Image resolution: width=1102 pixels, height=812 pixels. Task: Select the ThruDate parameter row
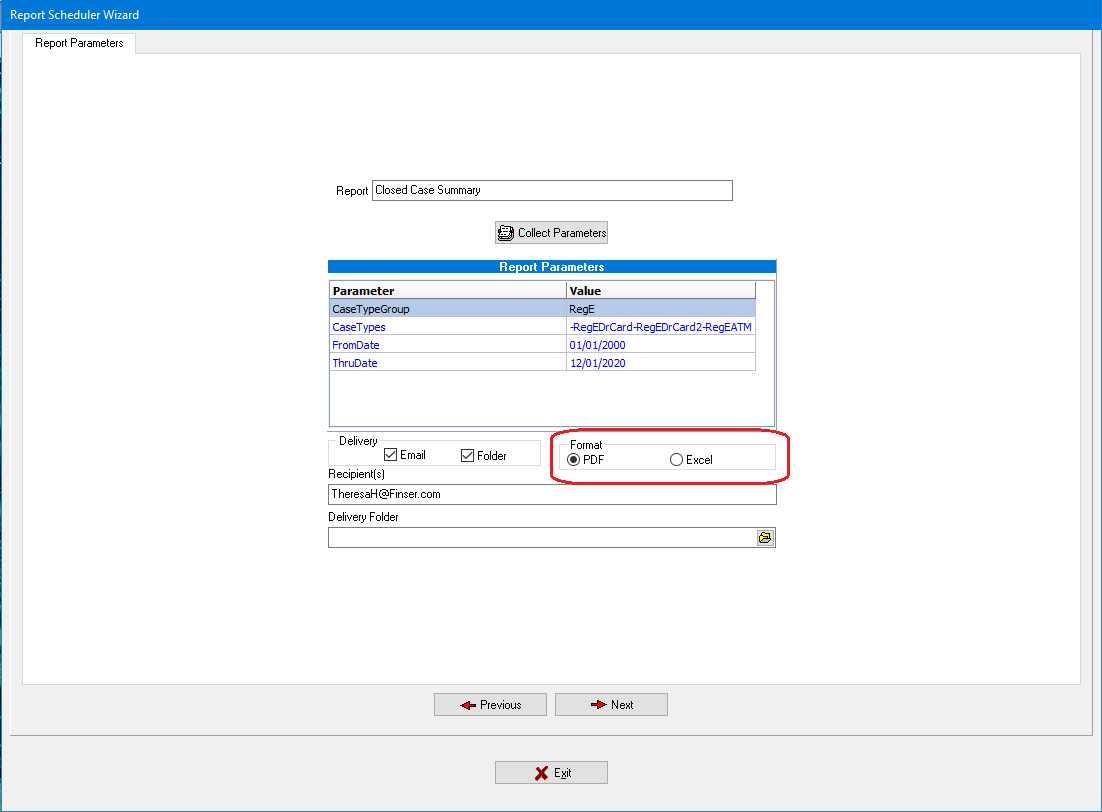pyautogui.click(x=447, y=363)
